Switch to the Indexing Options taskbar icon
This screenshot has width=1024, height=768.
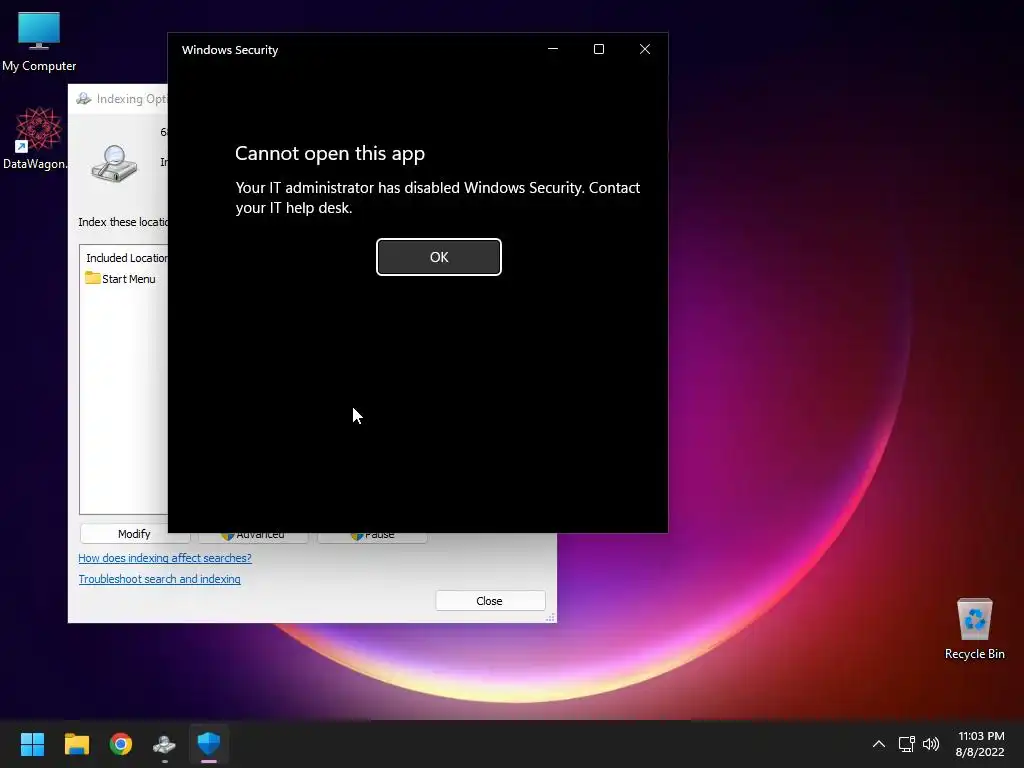[165, 744]
